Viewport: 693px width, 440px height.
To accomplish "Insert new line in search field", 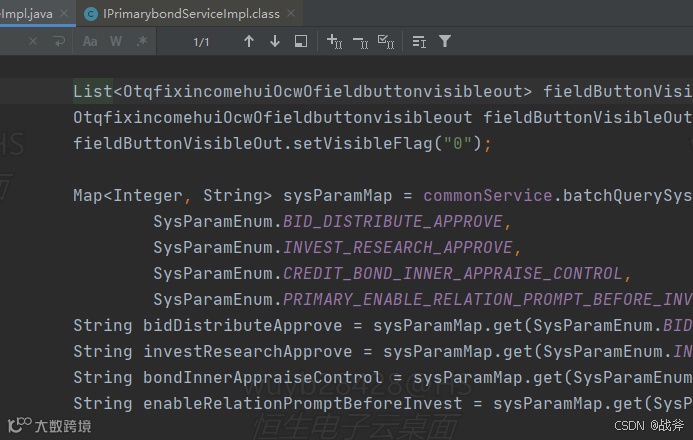I will tap(59, 42).
